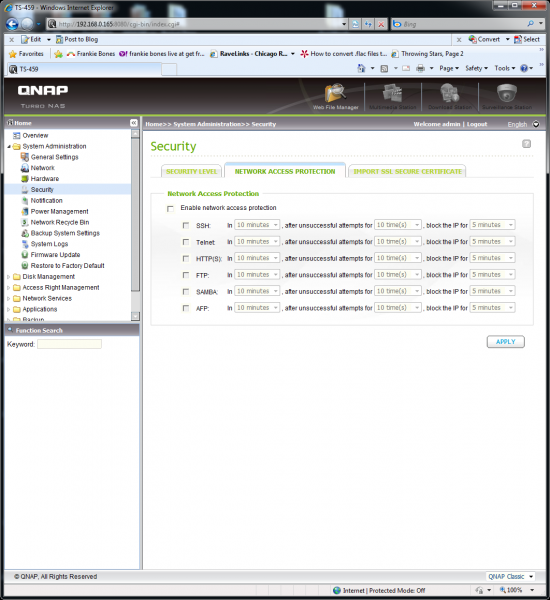The image size is (550, 600).
Task: Open the Multimedia Station icon
Action: pos(392,97)
